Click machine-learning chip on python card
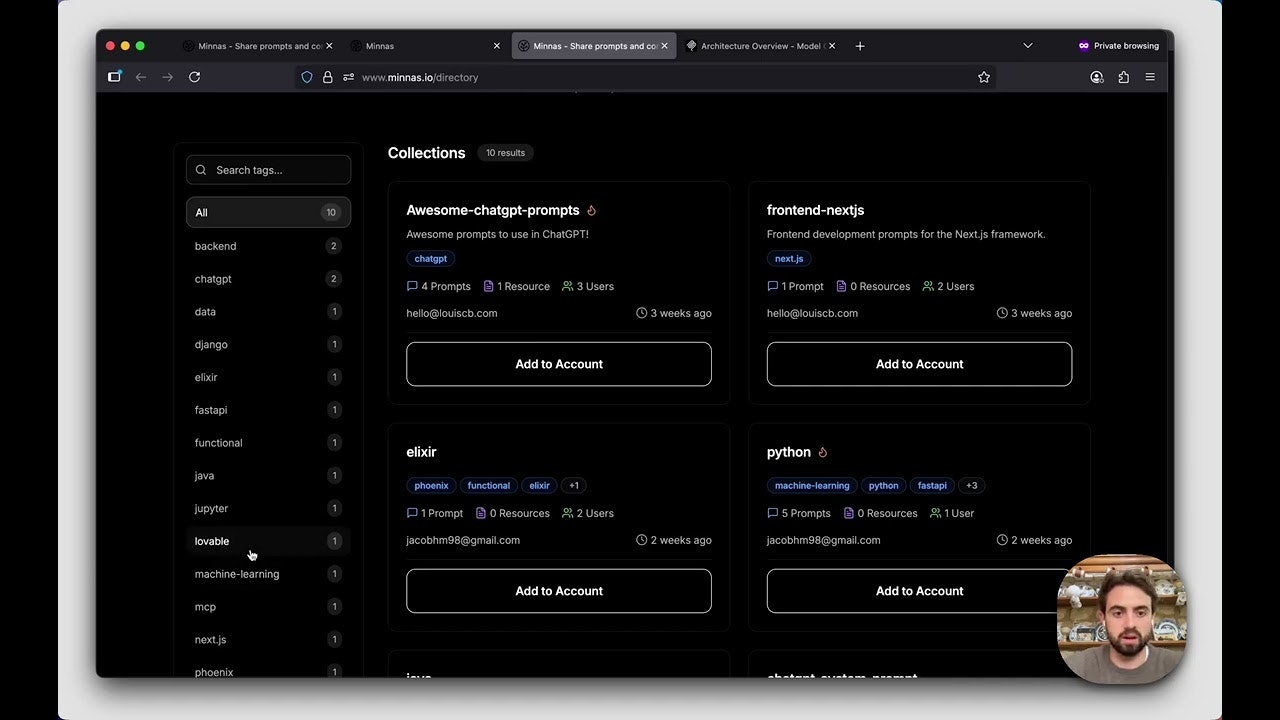This screenshot has width=1280, height=720. pyautogui.click(x=812, y=485)
